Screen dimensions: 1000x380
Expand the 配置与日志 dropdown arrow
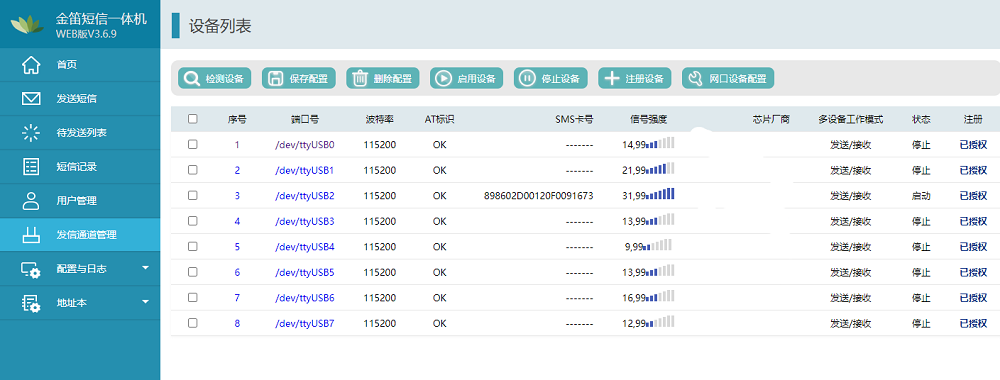(x=145, y=268)
